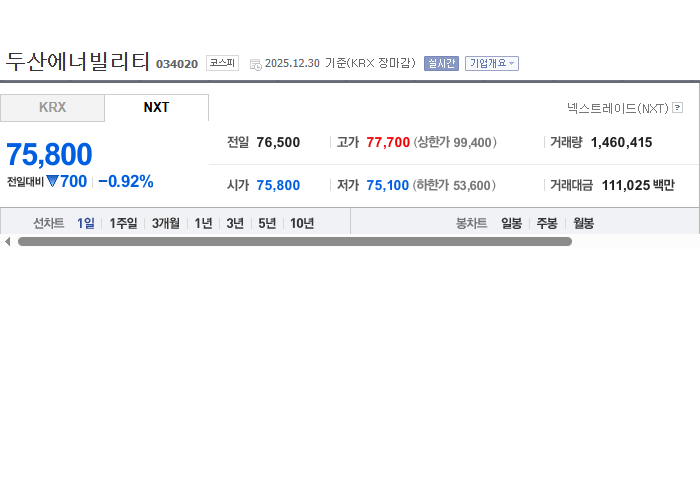
Task: Open the 주봉 candlestick chart
Action: (x=547, y=223)
